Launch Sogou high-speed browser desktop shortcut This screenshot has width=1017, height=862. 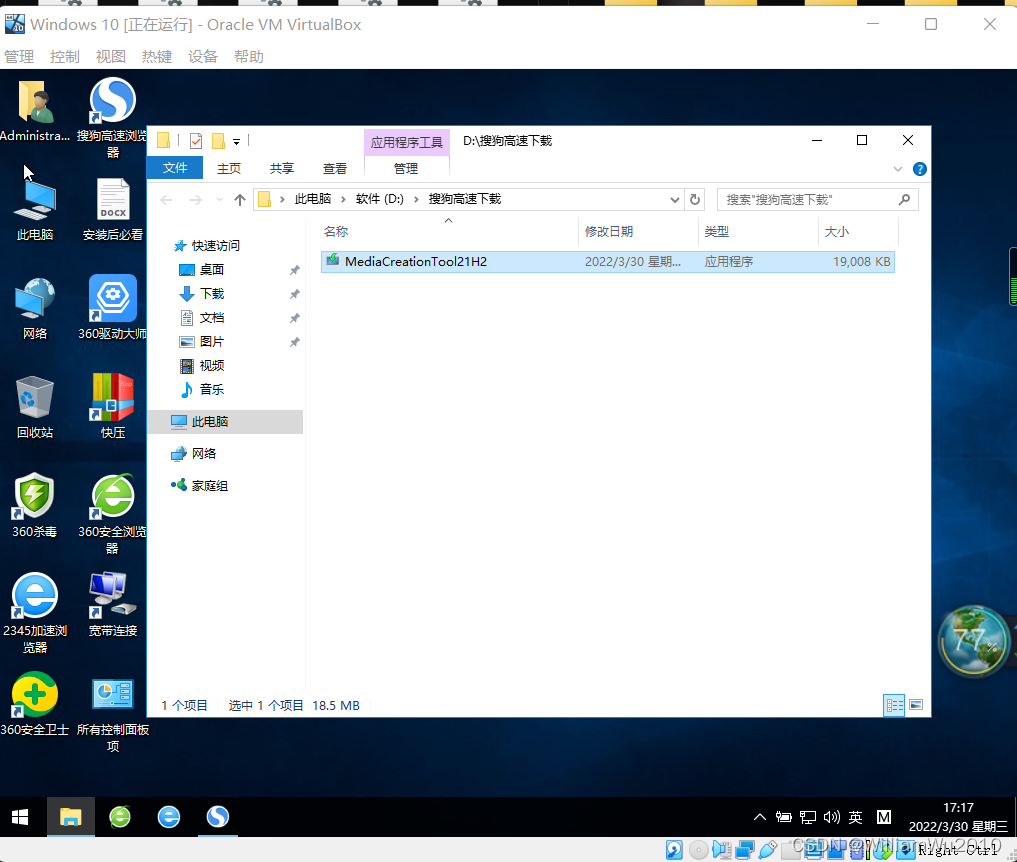(112, 117)
